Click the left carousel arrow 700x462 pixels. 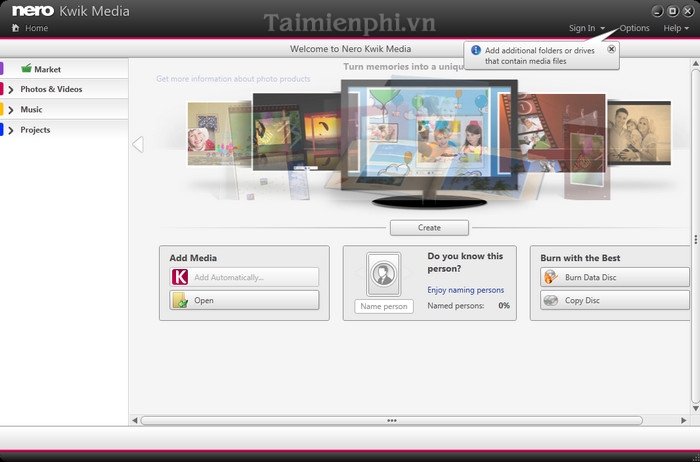click(x=138, y=145)
